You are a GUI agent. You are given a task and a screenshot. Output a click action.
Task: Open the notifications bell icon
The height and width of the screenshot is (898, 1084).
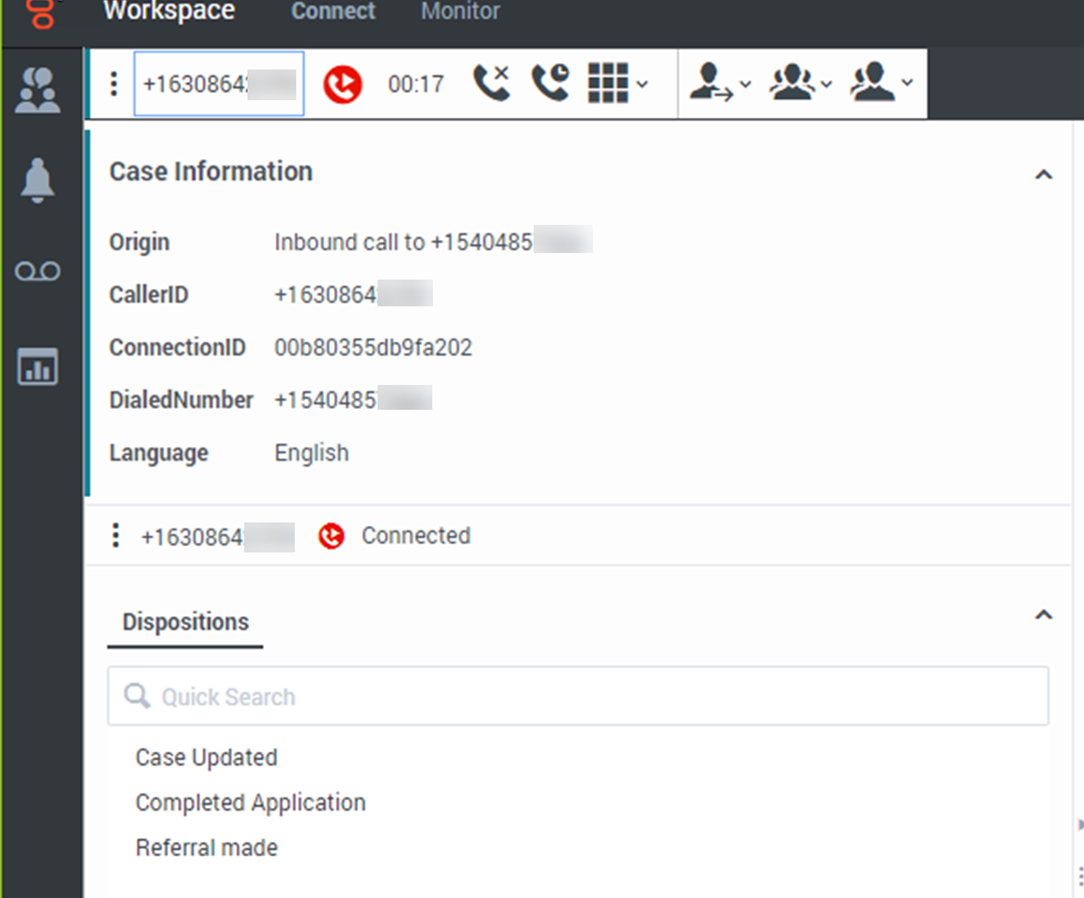38,181
